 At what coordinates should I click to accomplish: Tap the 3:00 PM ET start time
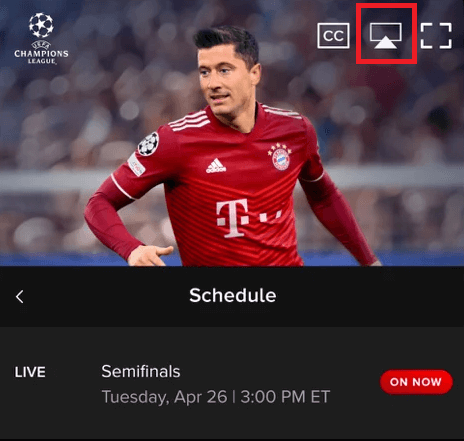point(285,397)
